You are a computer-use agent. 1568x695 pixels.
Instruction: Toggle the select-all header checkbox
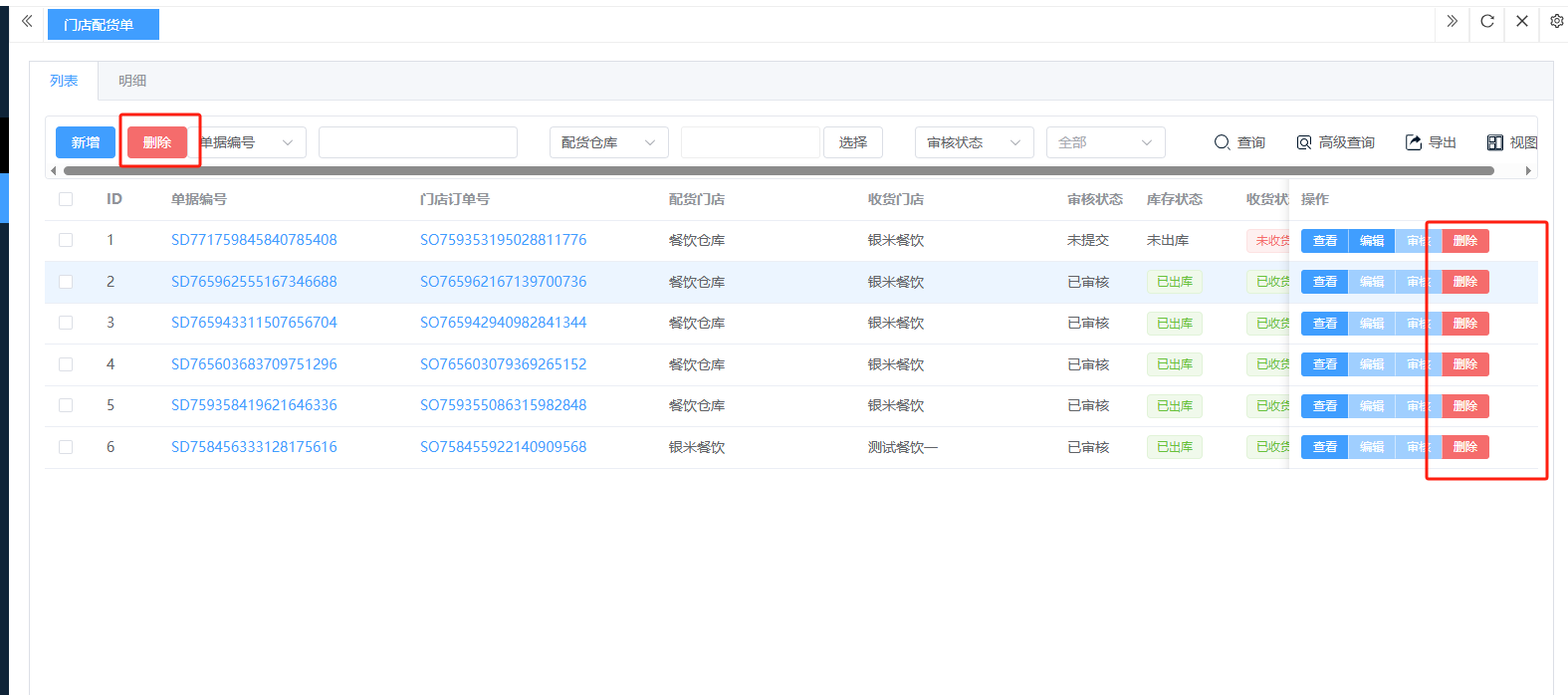(66, 199)
